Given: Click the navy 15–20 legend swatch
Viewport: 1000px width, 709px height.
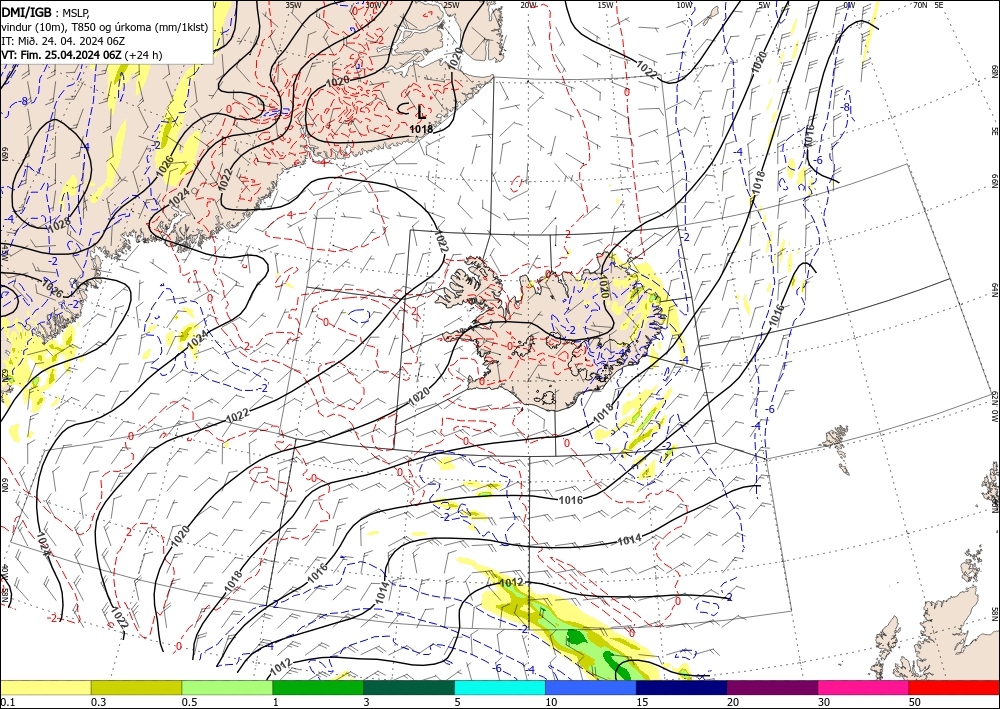Looking at the screenshot, I should pyautogui.click(x=682, y=687).
